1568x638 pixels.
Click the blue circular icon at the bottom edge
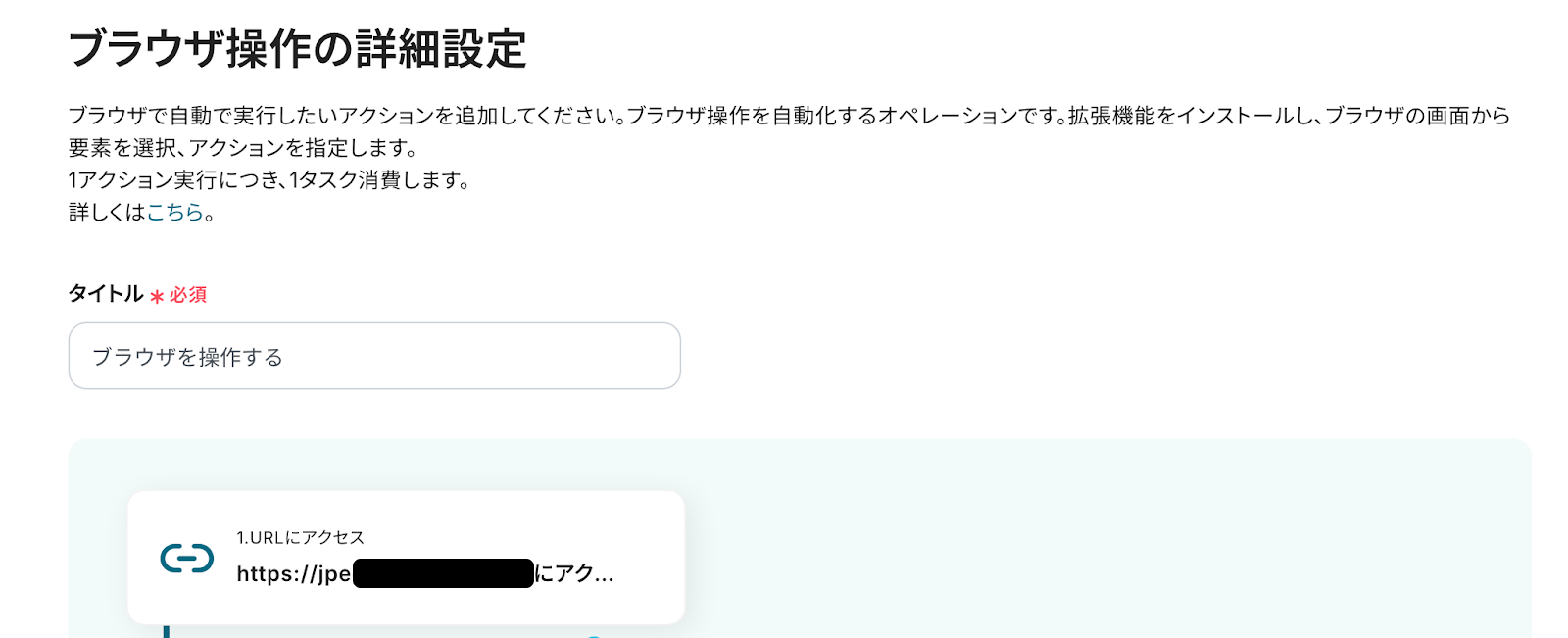point(595,635)
